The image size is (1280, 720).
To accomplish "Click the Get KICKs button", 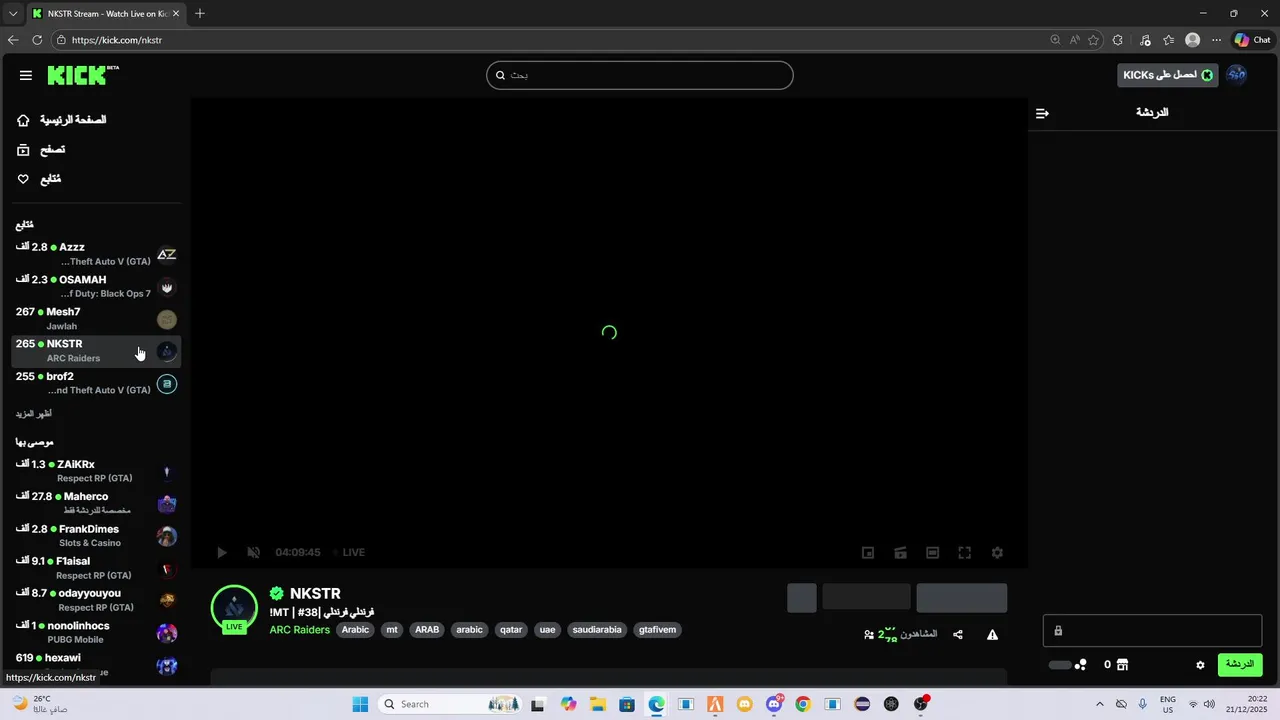I will click(x=1167, y=75).
